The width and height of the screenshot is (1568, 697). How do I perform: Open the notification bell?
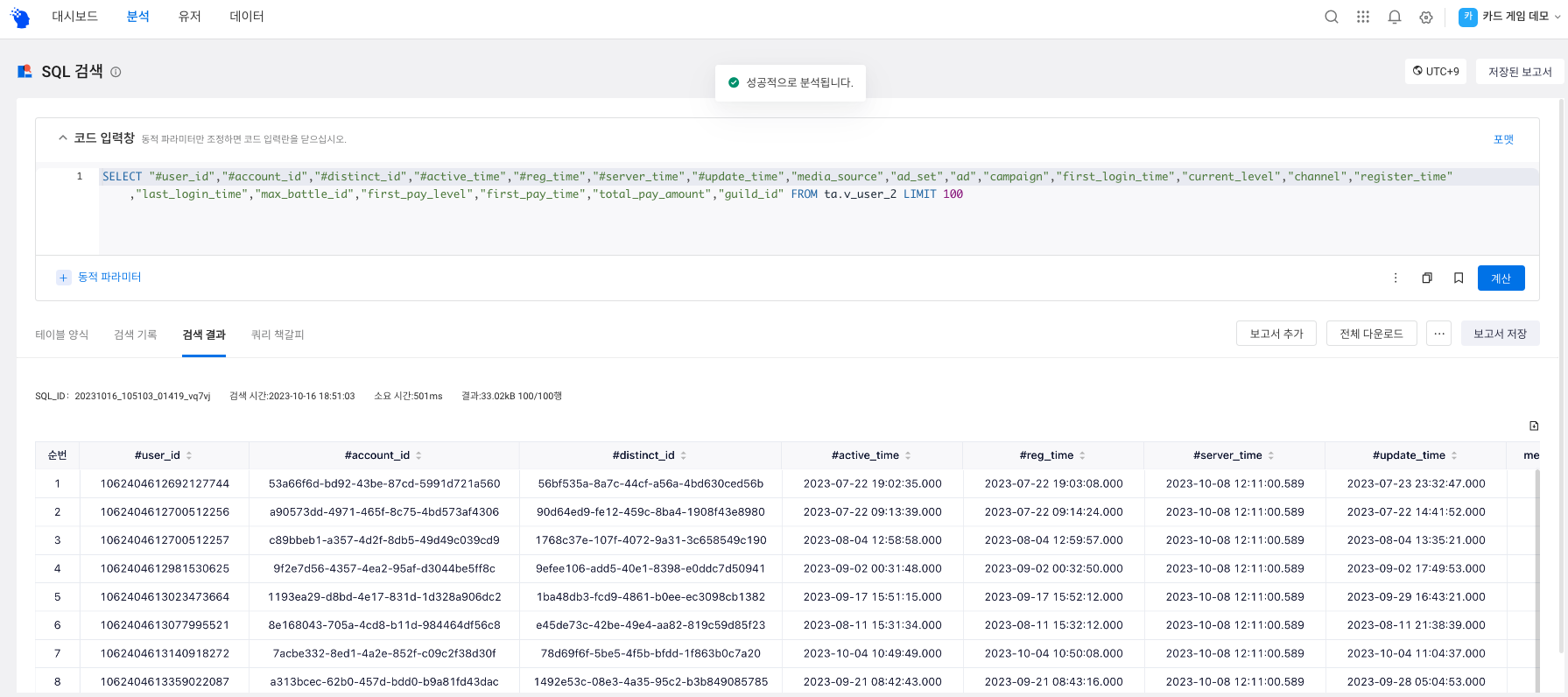[x=1395, y=17]
